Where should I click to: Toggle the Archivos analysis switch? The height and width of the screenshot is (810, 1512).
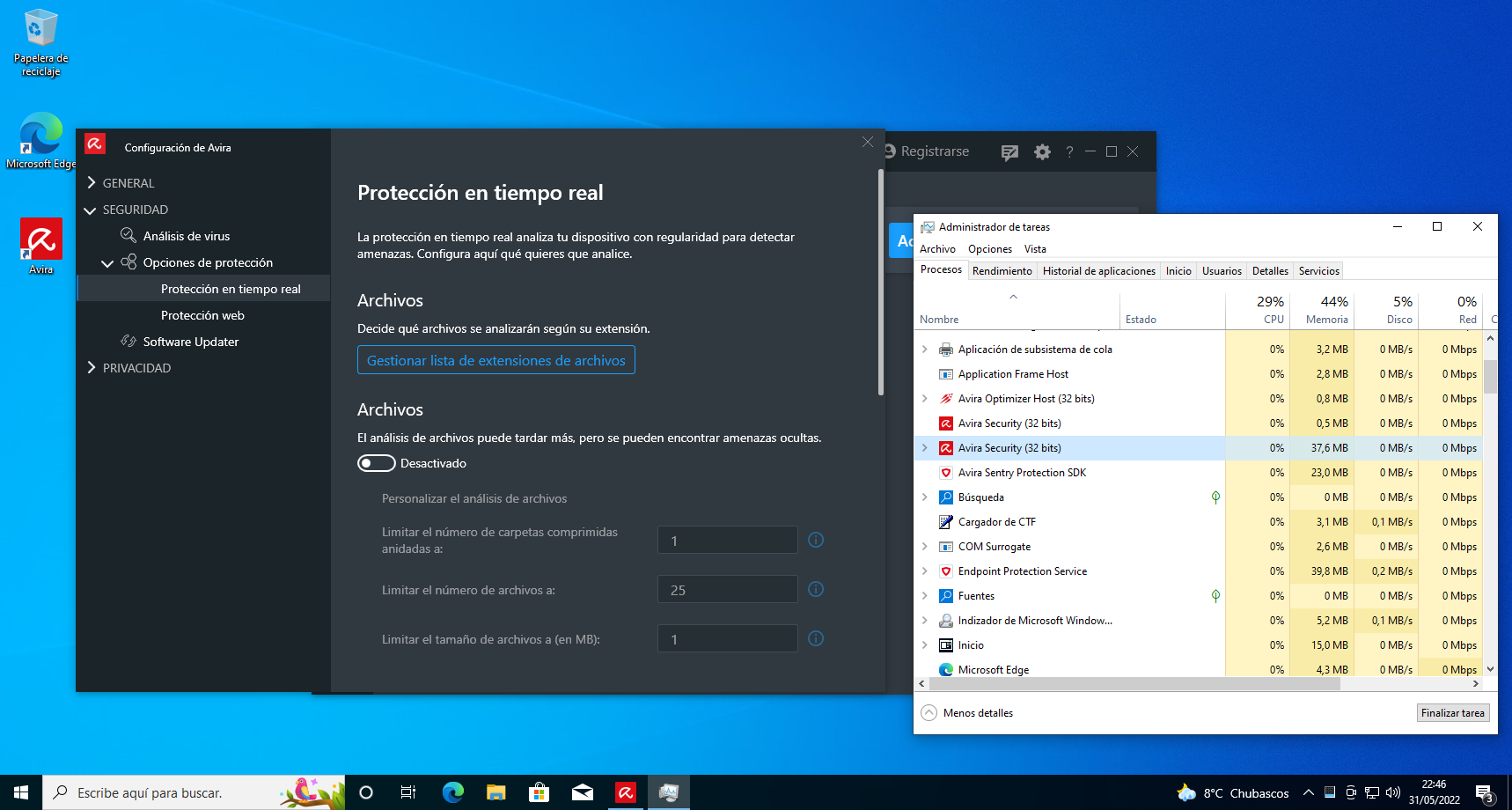pyautogui.click(x=376, y=463)
